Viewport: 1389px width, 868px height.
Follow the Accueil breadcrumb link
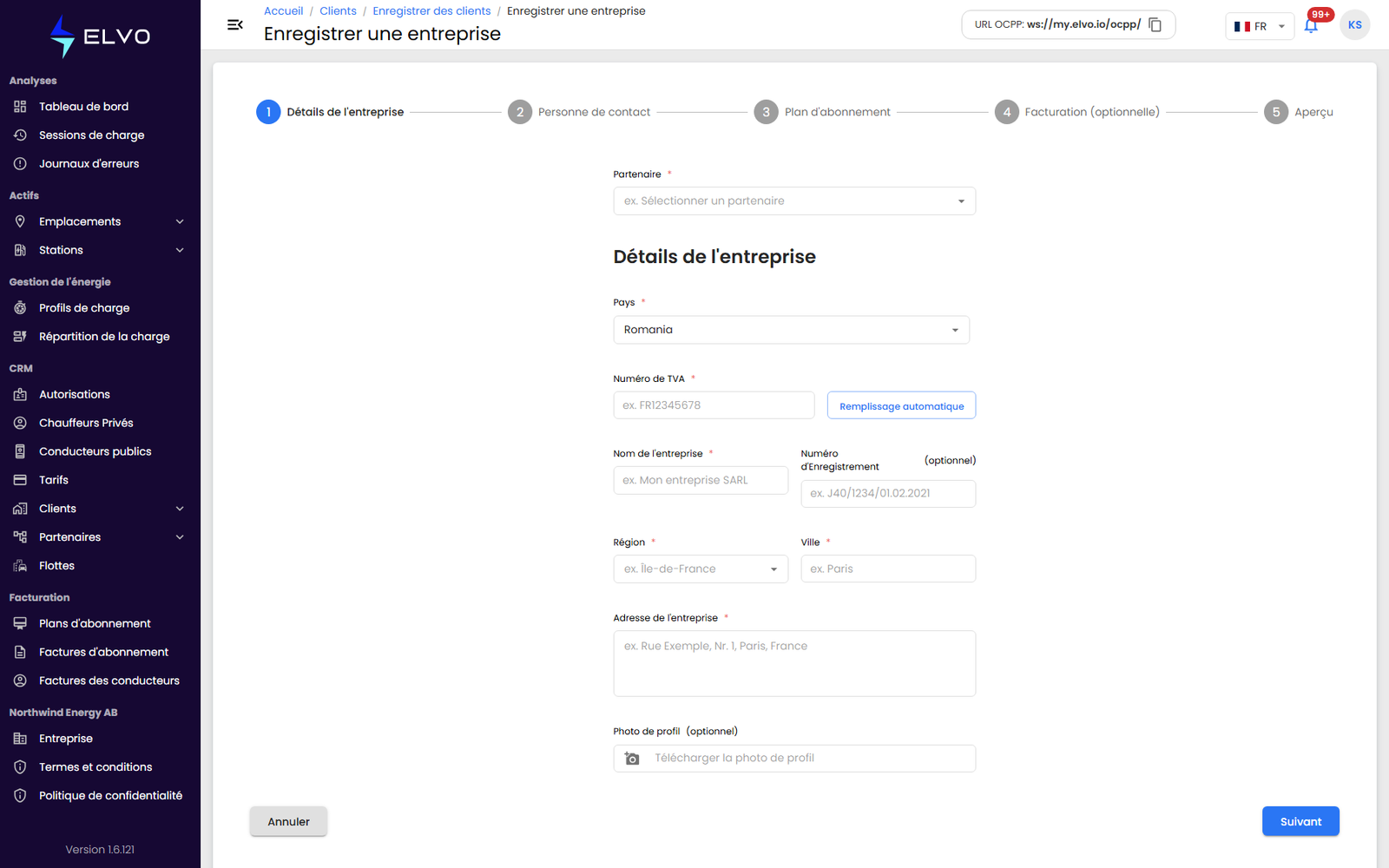(283, 11)
